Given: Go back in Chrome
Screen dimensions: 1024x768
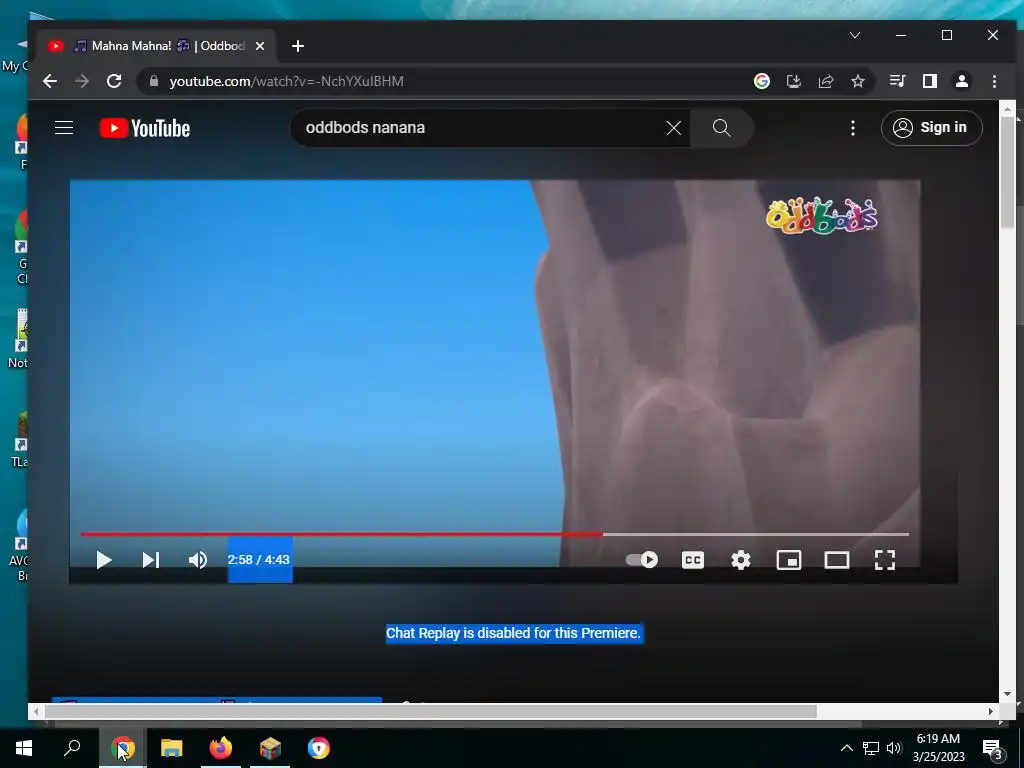Looking at the screenshot, I should (50, 81).
